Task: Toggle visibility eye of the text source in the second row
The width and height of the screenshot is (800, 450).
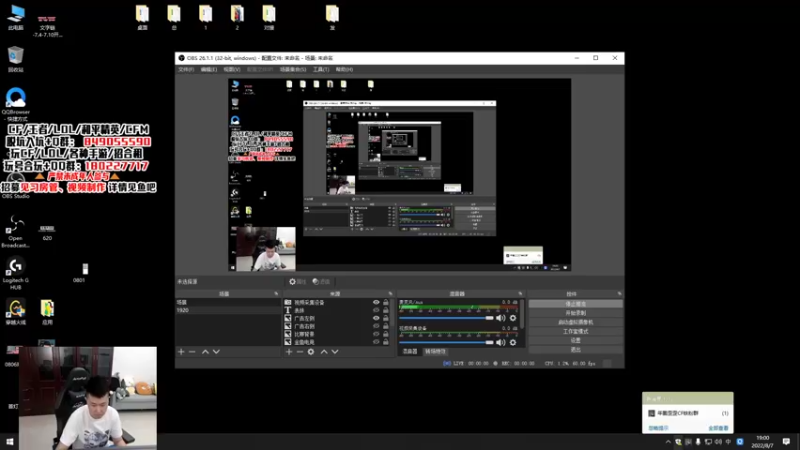Action: (376, 310)
